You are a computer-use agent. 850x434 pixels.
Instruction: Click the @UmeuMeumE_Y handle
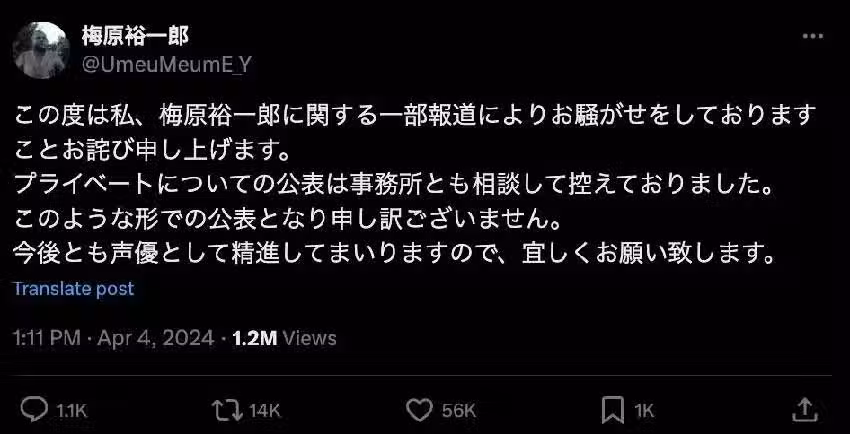click(167, 65)
